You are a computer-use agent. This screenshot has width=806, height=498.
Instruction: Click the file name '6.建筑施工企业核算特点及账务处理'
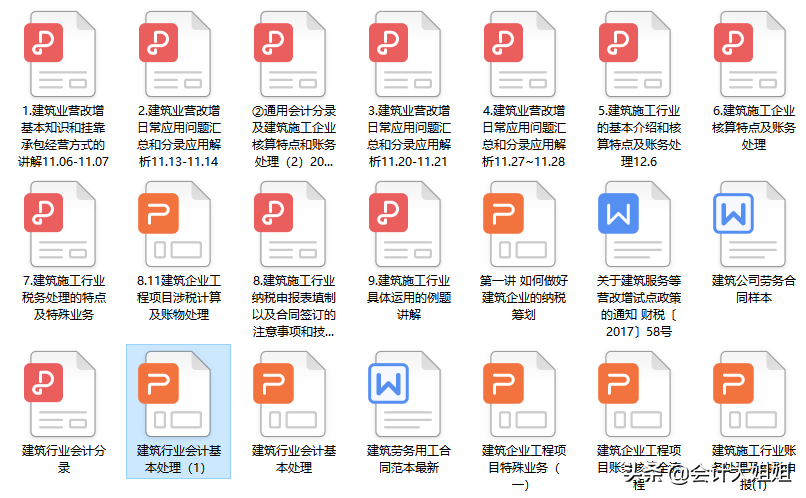pyautogui.click(x=754, y=127)
